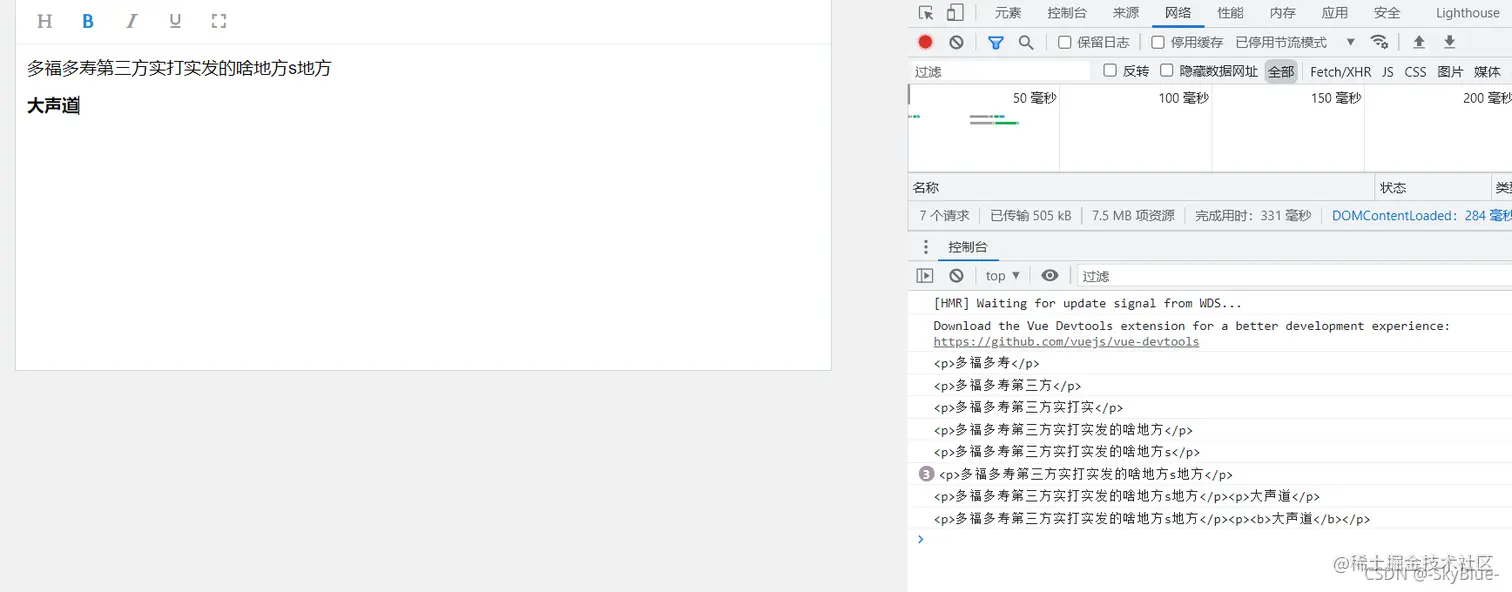This screenshot has height=592, width=1512.
Task: Check the 反转 filter option
Action: pos(1110,71)
